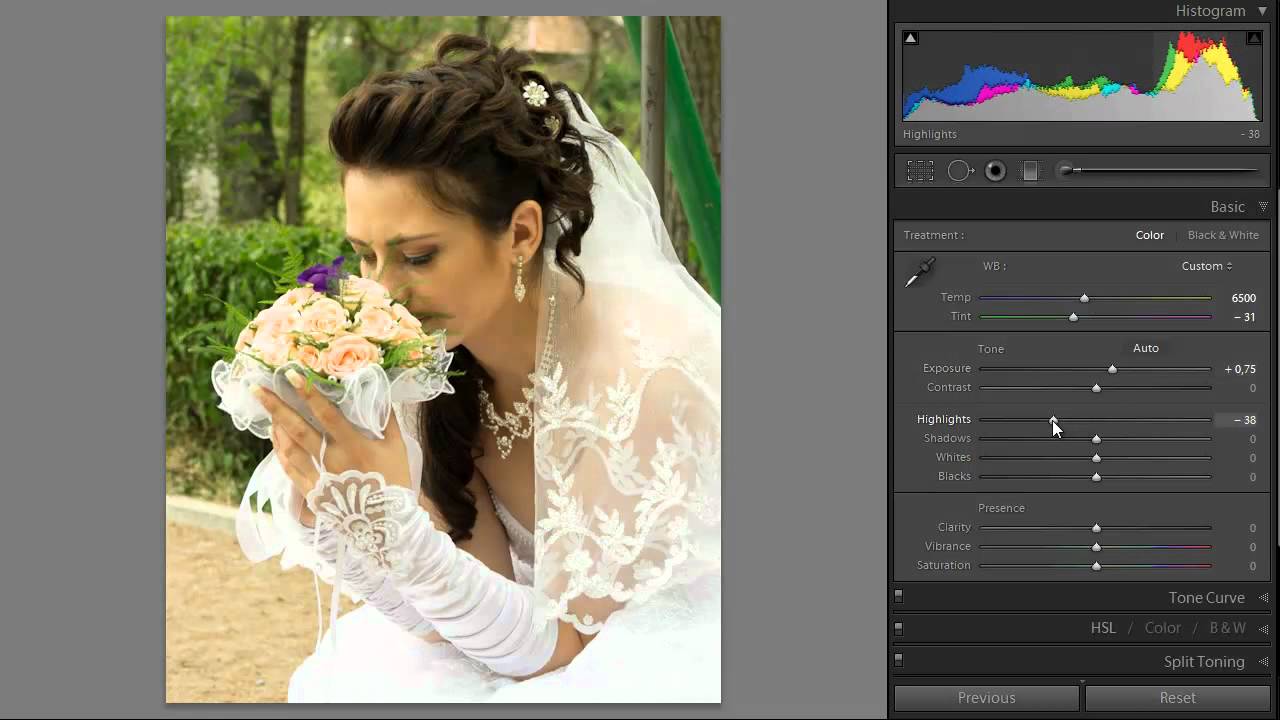Set Treatment to Color
1280x720 pixels.
pos(1150,235)
